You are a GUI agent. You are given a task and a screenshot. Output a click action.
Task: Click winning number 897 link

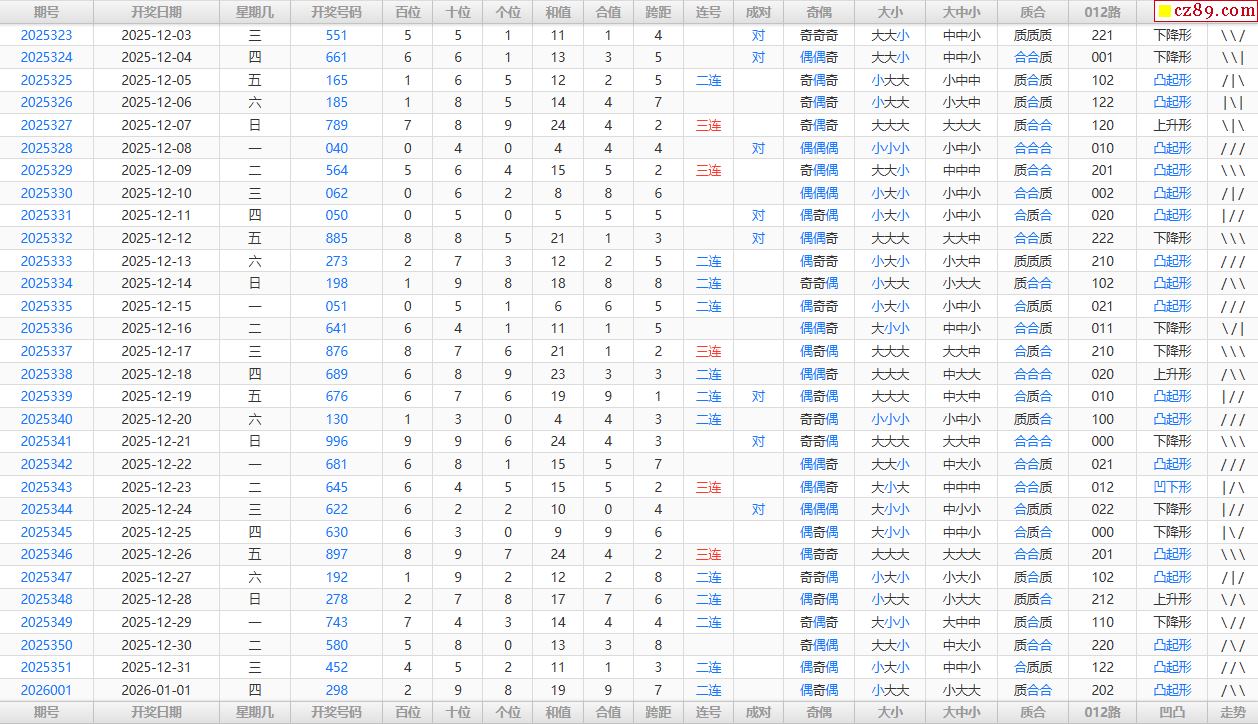(x=337, y=554)
